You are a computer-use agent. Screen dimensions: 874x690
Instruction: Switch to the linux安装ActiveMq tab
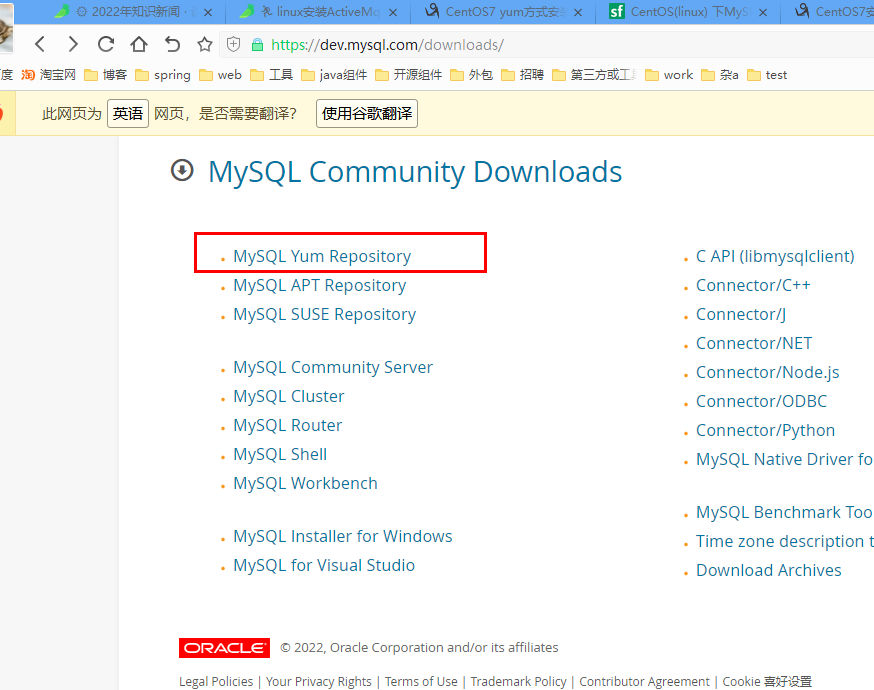click(318, 12)
